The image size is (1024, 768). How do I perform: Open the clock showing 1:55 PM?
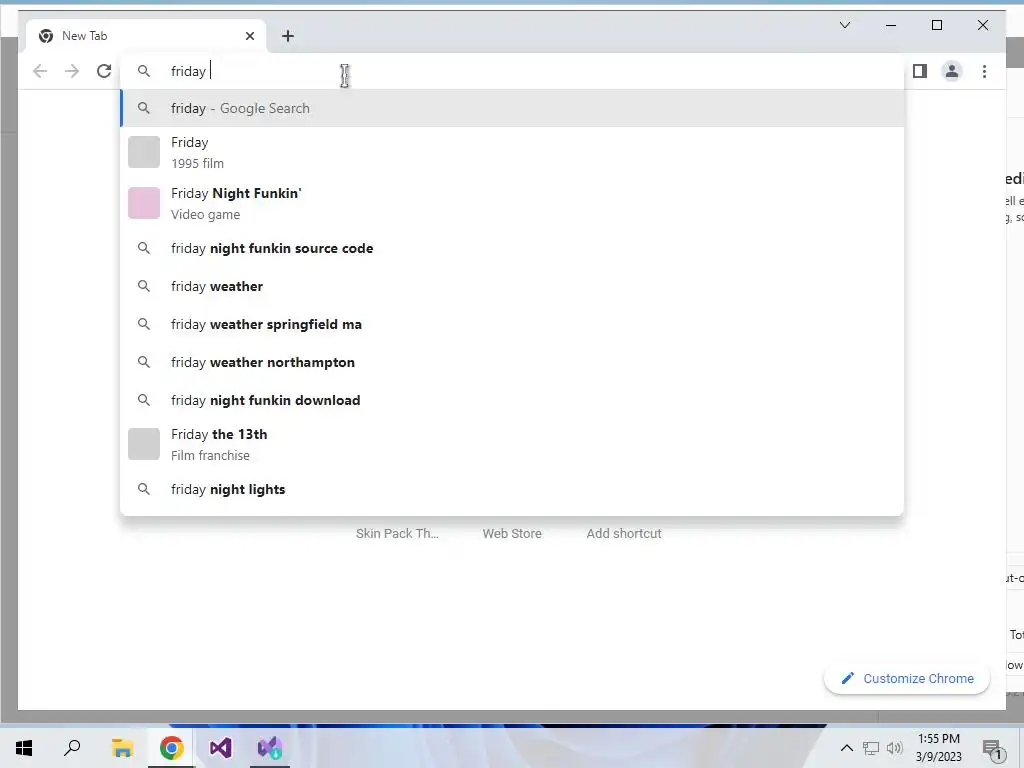[939, 748]
